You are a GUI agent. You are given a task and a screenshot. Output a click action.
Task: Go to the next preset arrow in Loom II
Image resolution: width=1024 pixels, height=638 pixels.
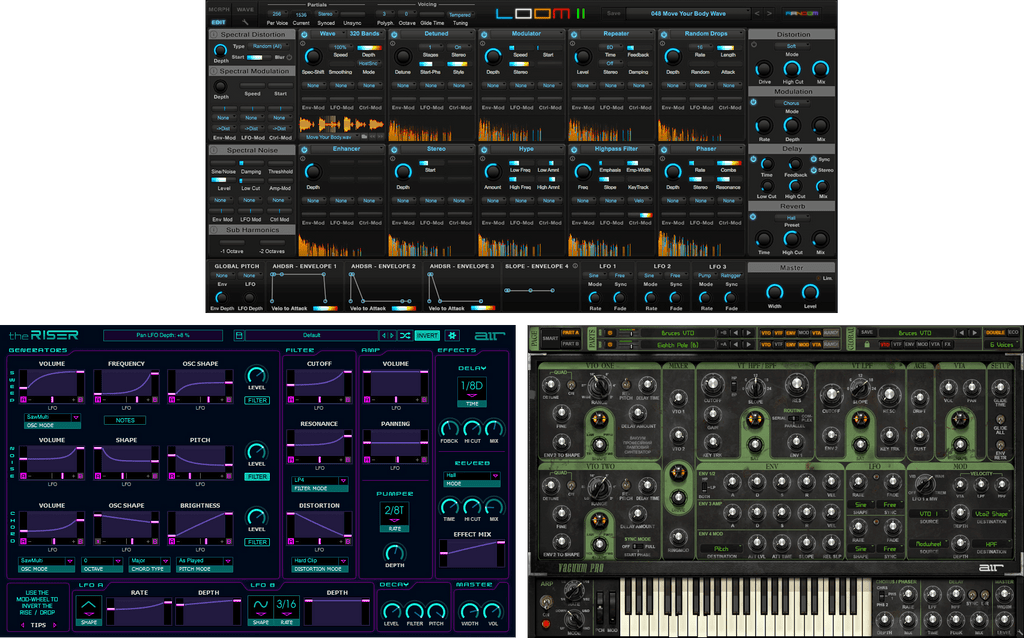[769, 13]
